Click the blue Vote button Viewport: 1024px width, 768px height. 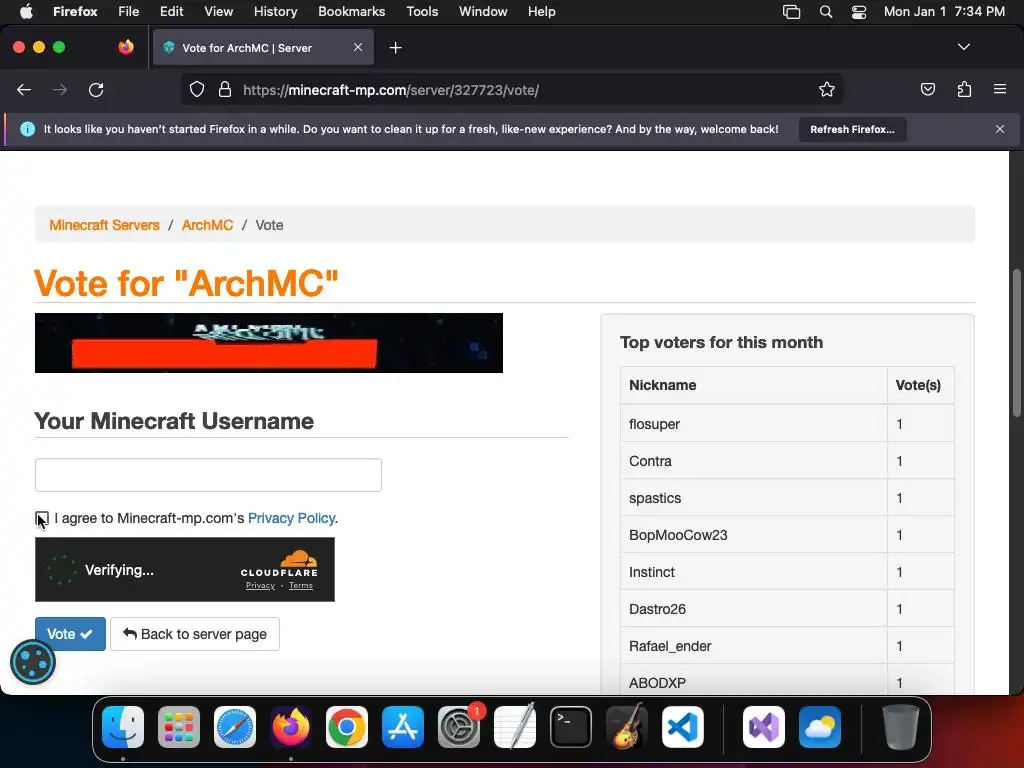coord(70,634)
